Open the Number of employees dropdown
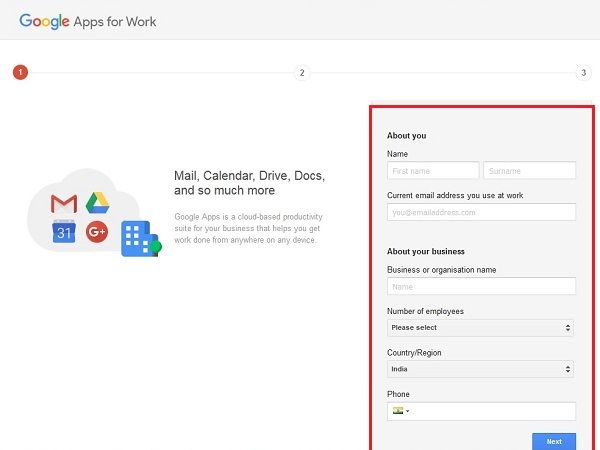 point(481,328)
